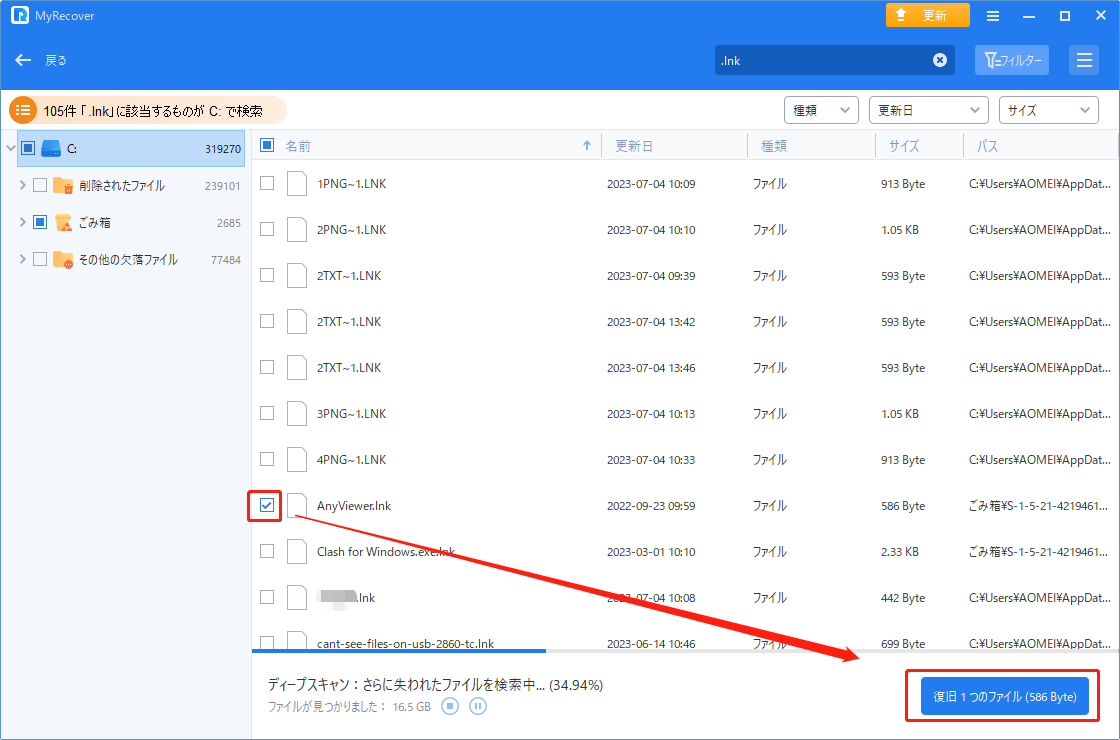Pause the deep scan
1120x740 pixels.
[x=478, y=707]
